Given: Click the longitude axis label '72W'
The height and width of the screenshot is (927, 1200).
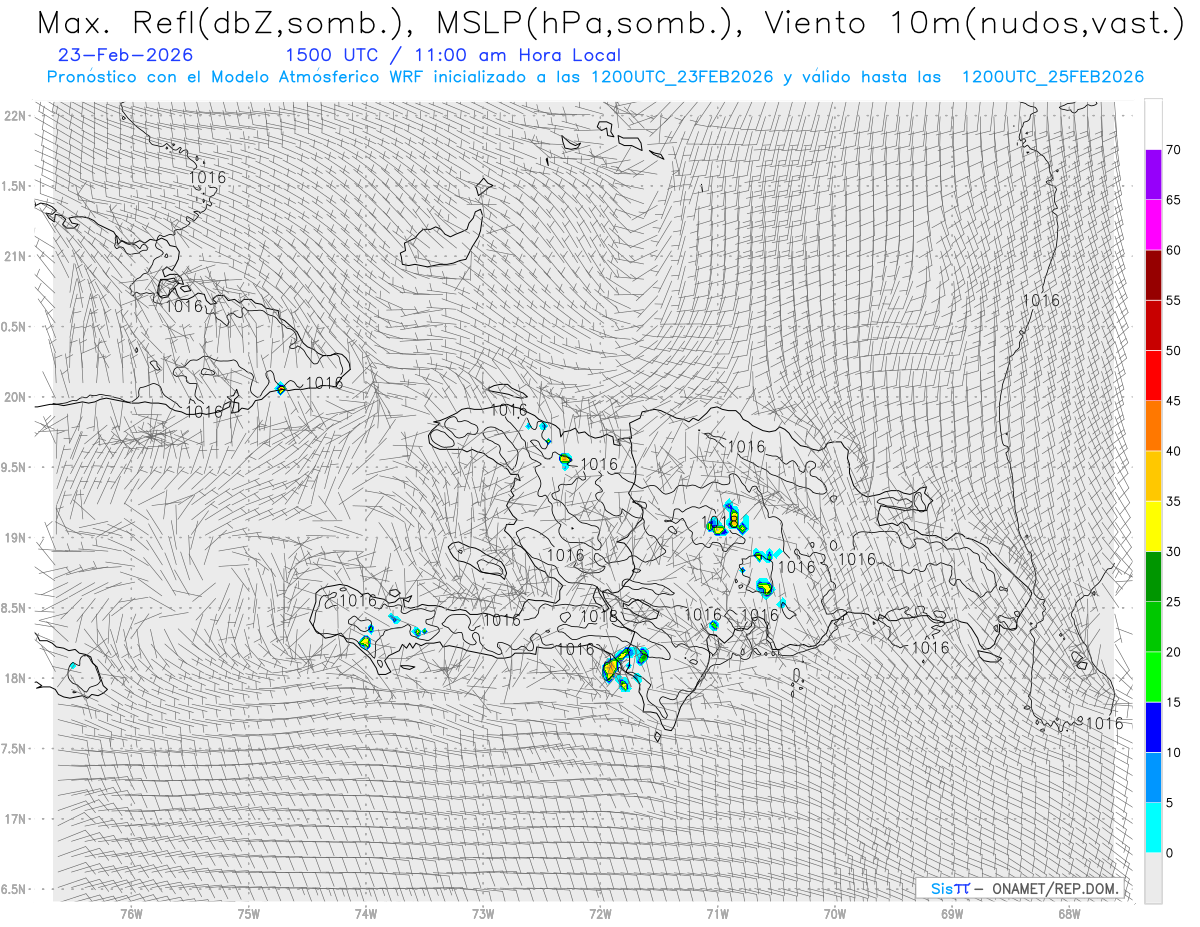Looking at the screenshot, I should (x=600, y=913).
